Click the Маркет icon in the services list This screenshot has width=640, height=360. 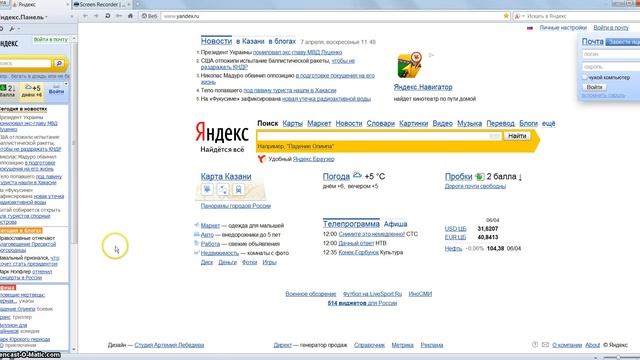point(196,225)
